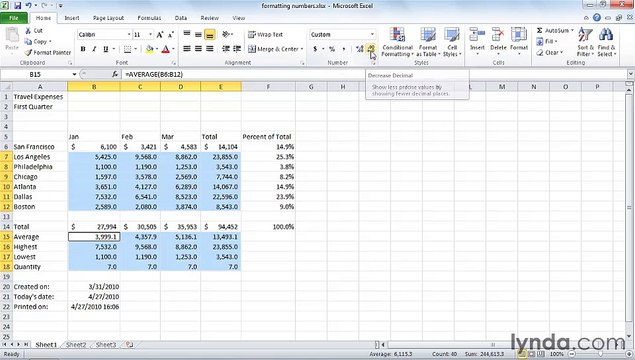This screenshot has height=360, width=635.
Task: Click the Excel Help question mark icon
Action: (x=597, y=18)
